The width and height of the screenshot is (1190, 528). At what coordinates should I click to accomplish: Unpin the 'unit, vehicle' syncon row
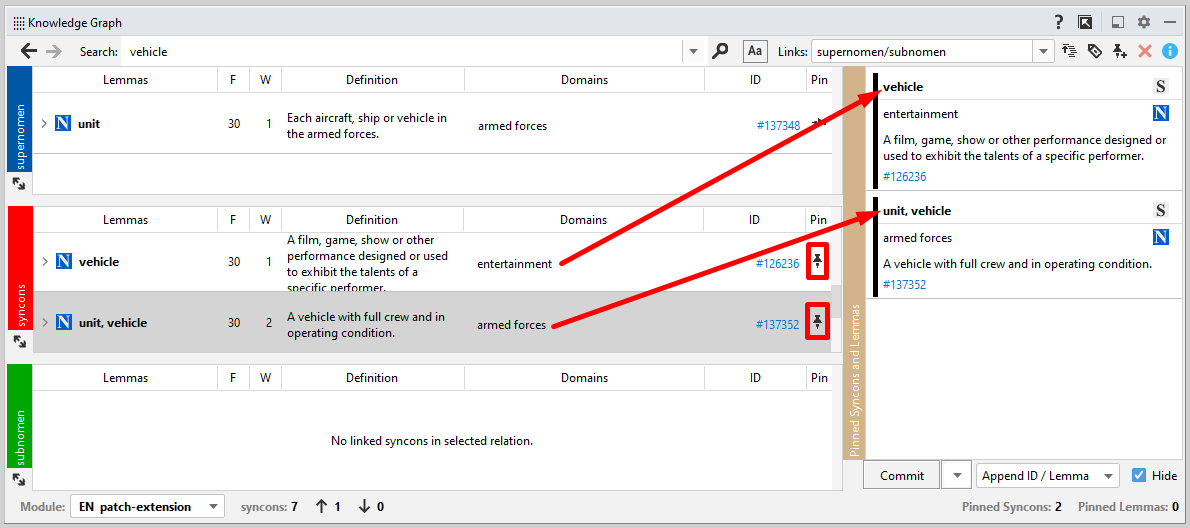(817, 322)
